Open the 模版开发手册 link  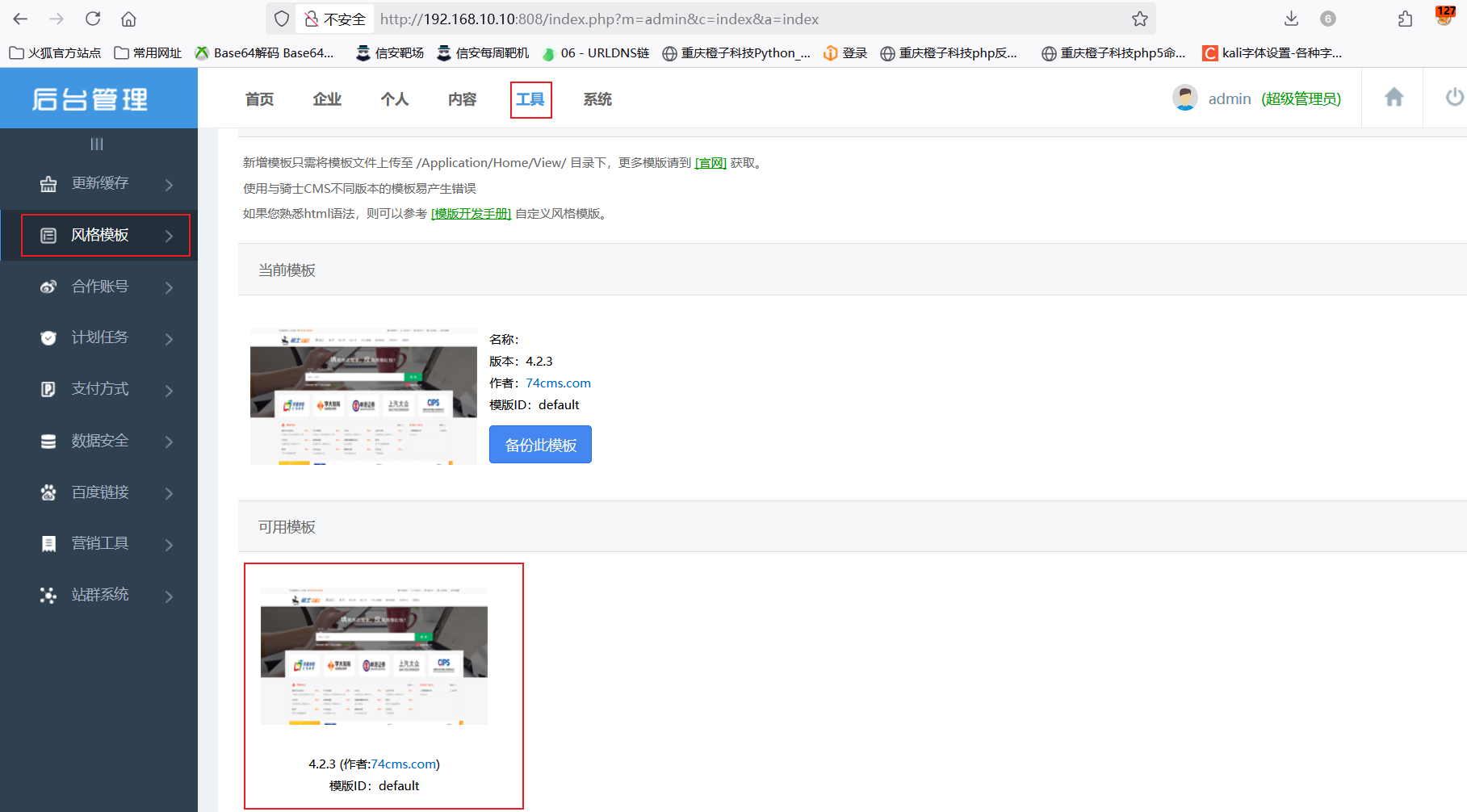[x=471, y=214]
